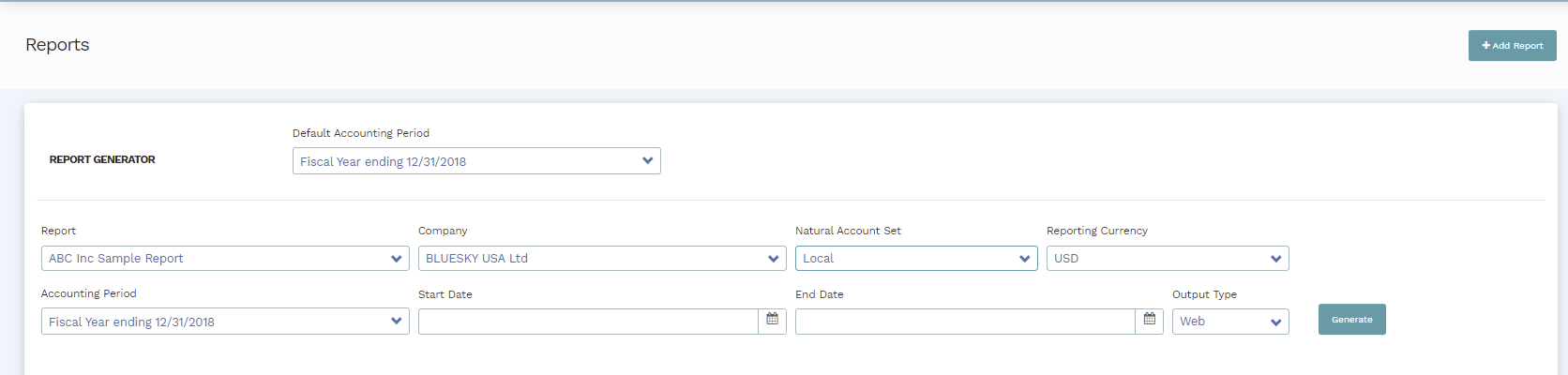1568x375 pixels.
Task: Expand the Default Accounting Period dropdown
Action: [476, 161]
